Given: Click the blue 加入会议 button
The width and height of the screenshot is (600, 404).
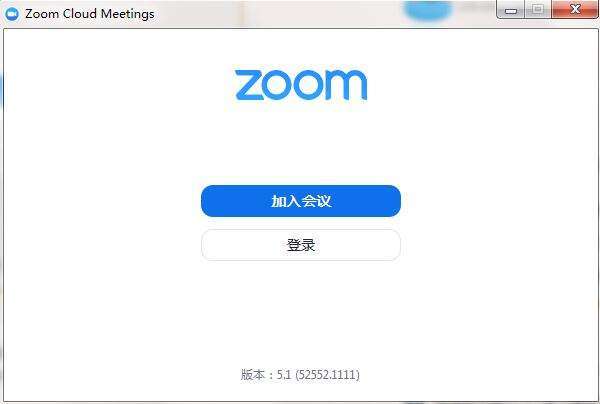Looking at the screenshot, I should tap(301, 201).
